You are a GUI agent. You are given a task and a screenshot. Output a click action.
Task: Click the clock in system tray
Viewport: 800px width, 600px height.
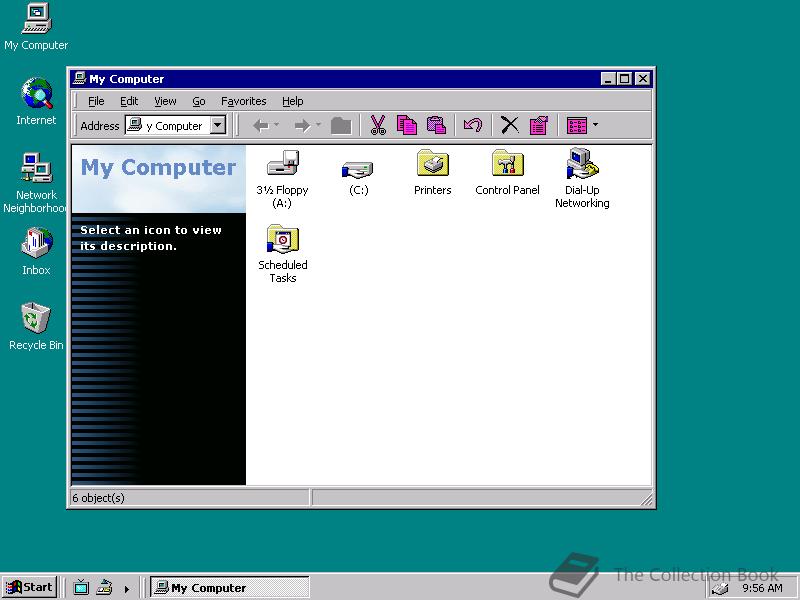pos(762,589)
